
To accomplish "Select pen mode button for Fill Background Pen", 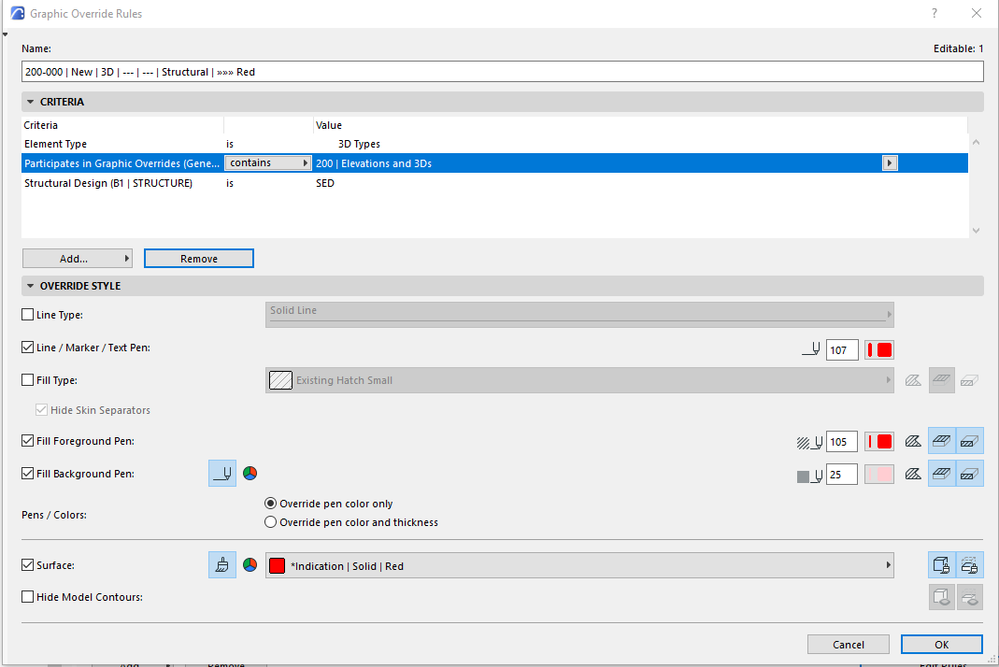I will coord(222,473).
